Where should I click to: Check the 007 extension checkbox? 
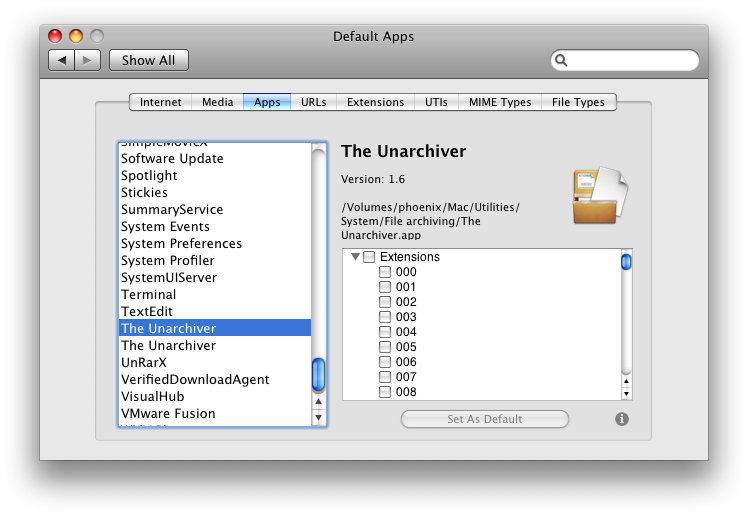coord(384,377)
